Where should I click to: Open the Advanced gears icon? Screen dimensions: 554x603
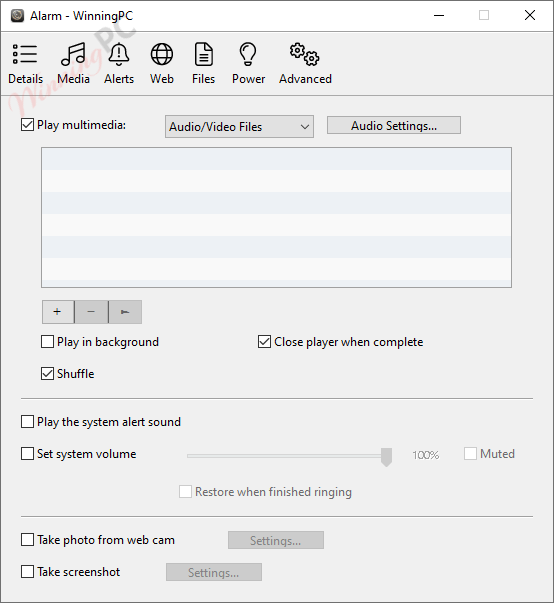(304, 54)
